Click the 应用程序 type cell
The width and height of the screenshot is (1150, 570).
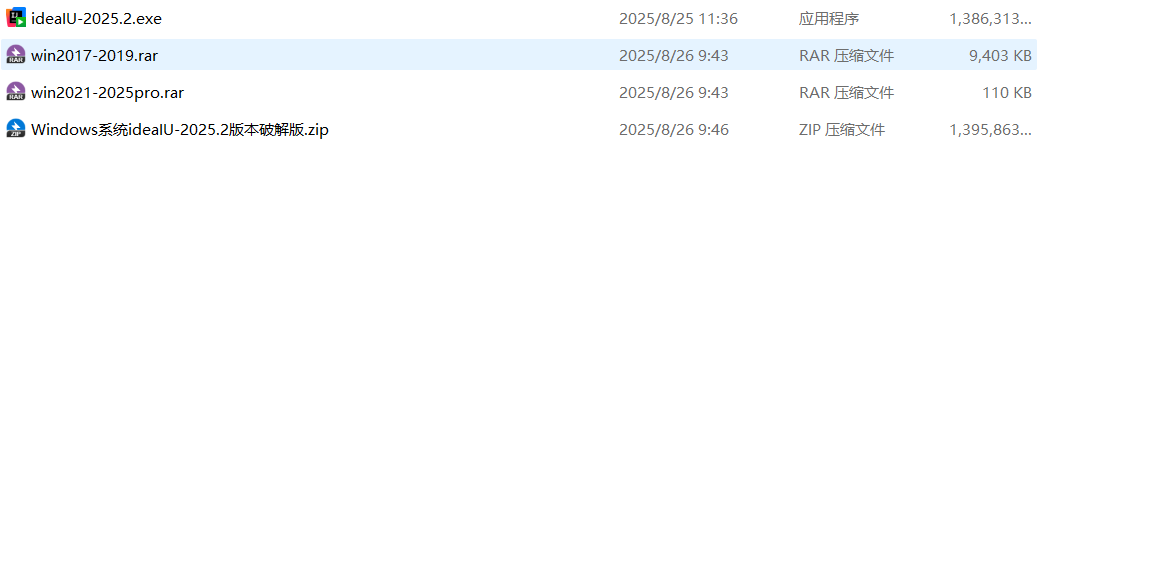pos(828,18)
